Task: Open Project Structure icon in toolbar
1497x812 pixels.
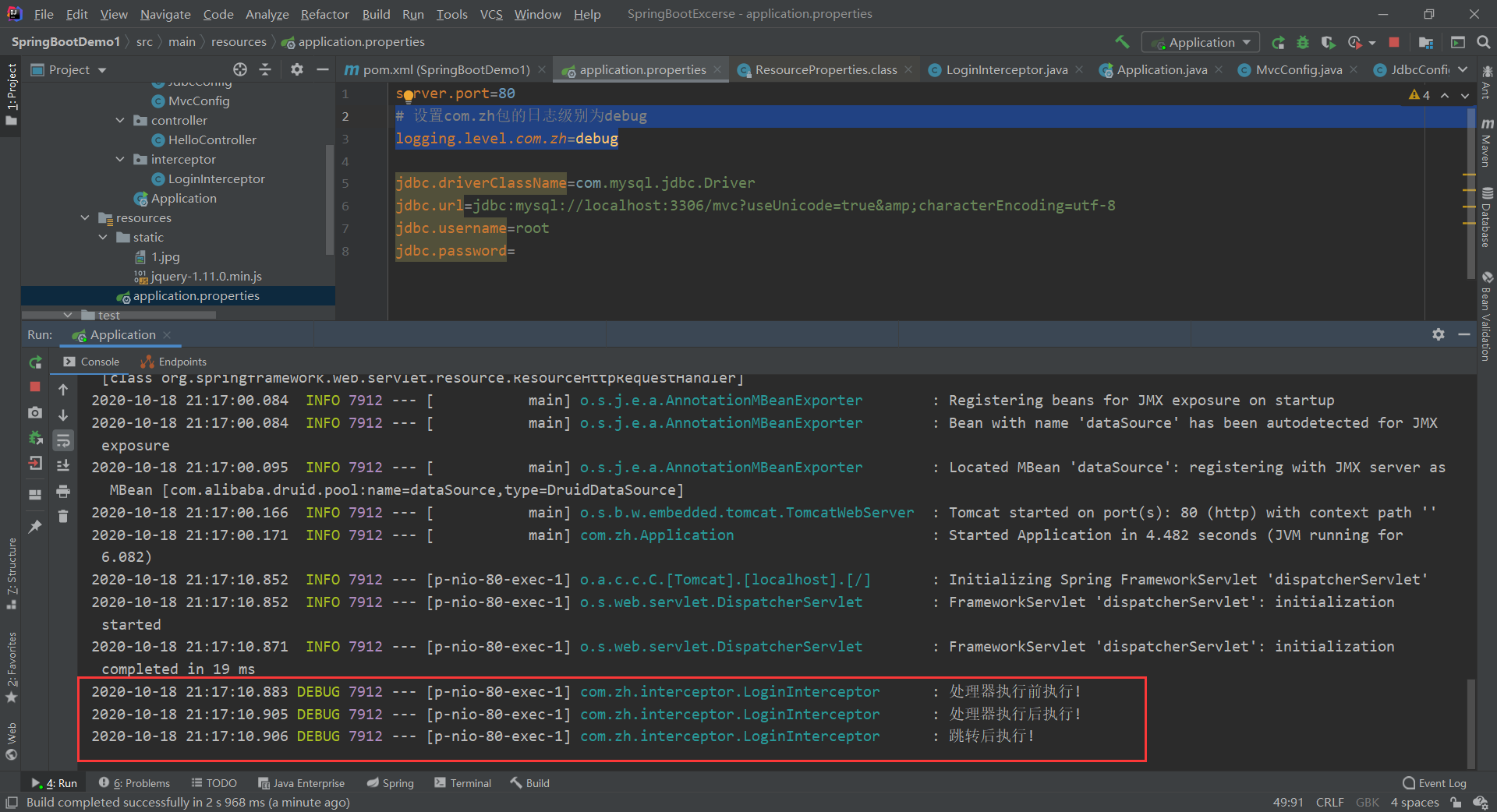Action: pyautogui.click(x=1426, y=42)
